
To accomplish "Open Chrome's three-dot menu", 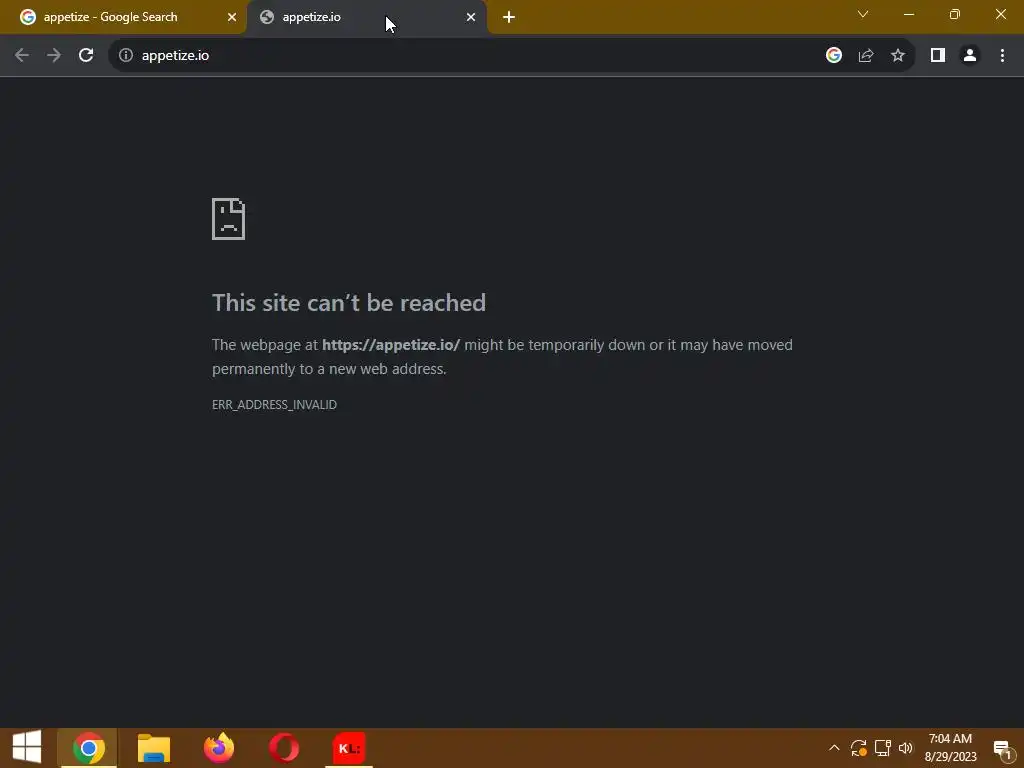I will (x=1002, y=56).
